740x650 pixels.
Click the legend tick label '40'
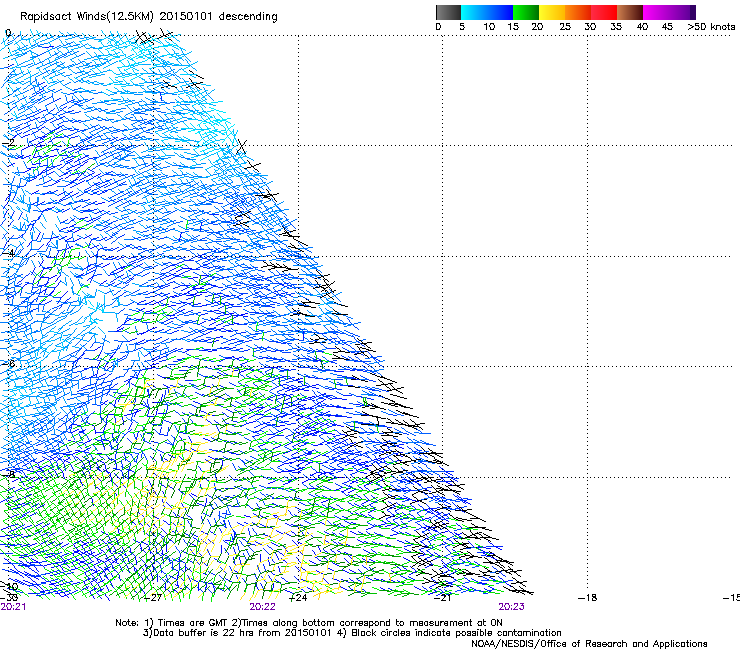click(642, 27)
